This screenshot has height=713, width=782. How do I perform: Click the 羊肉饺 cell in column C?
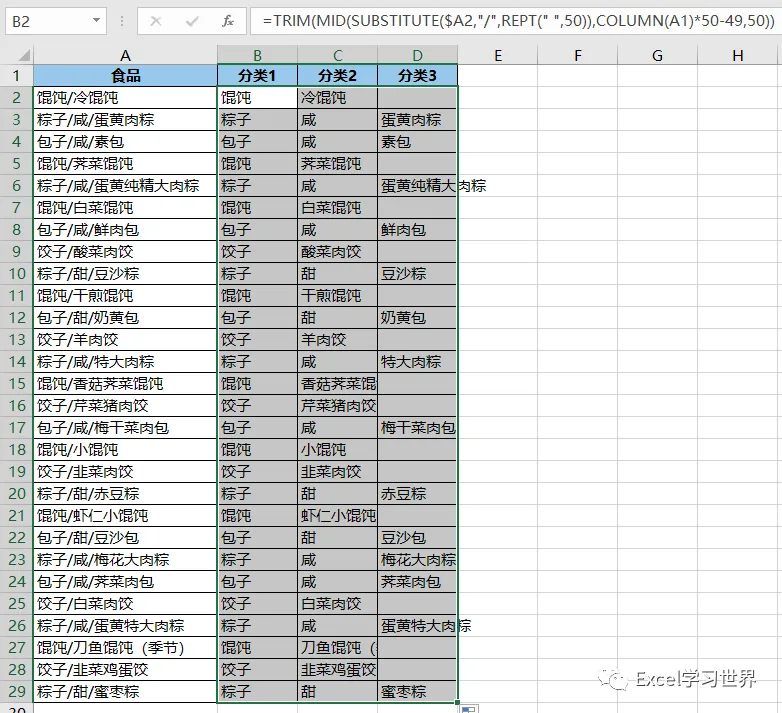[x=338, y=340]
